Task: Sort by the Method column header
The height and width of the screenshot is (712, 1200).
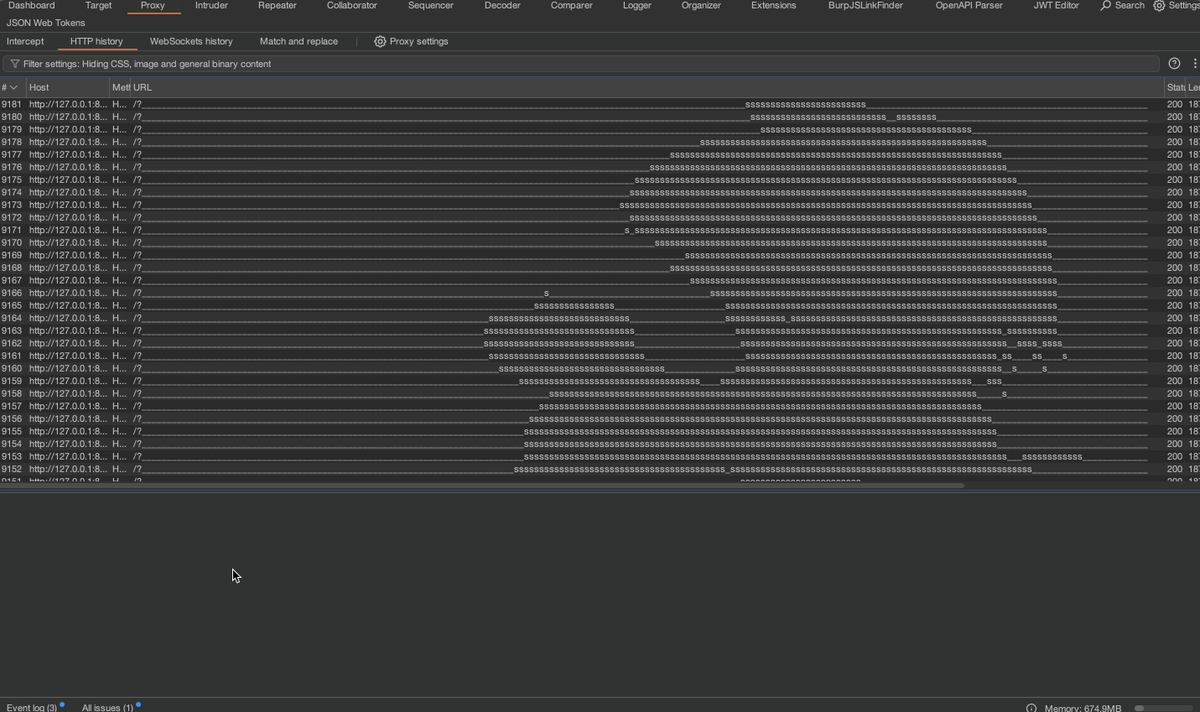Action: pos(120,88)
